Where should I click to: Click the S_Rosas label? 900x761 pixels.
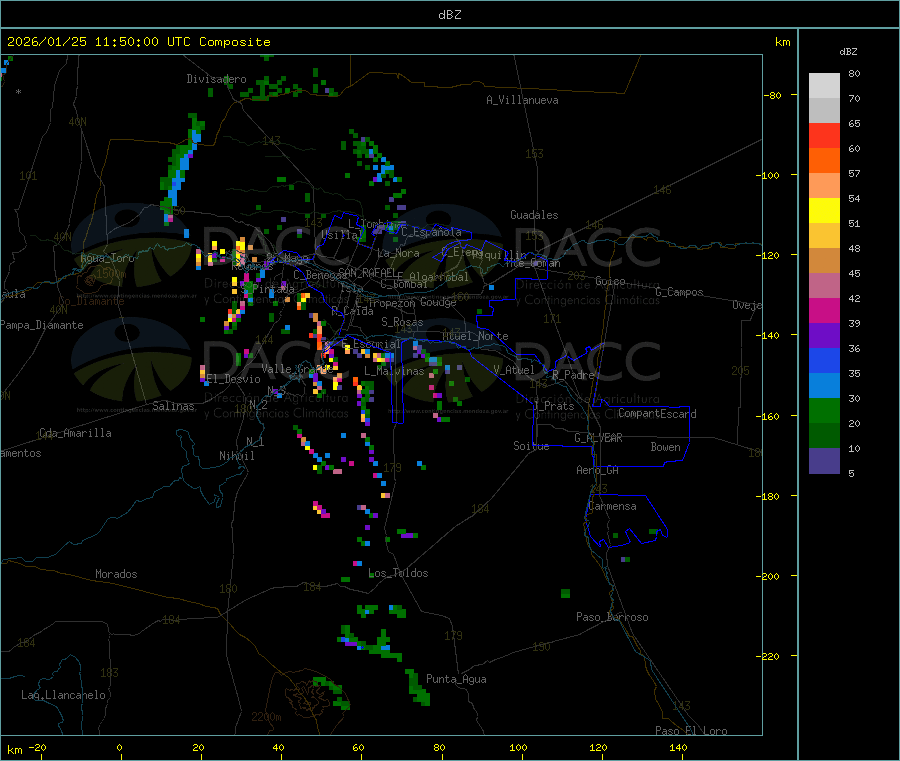tap(402, 322)
